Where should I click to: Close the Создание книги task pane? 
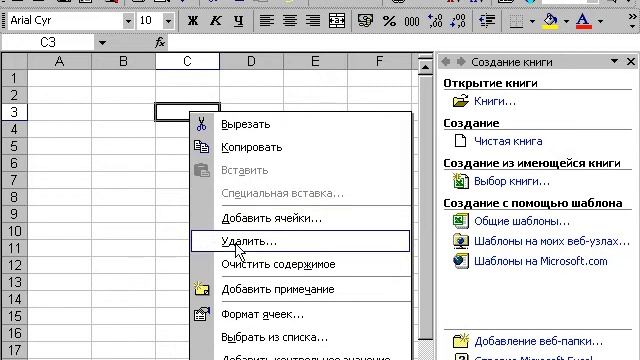631,62
